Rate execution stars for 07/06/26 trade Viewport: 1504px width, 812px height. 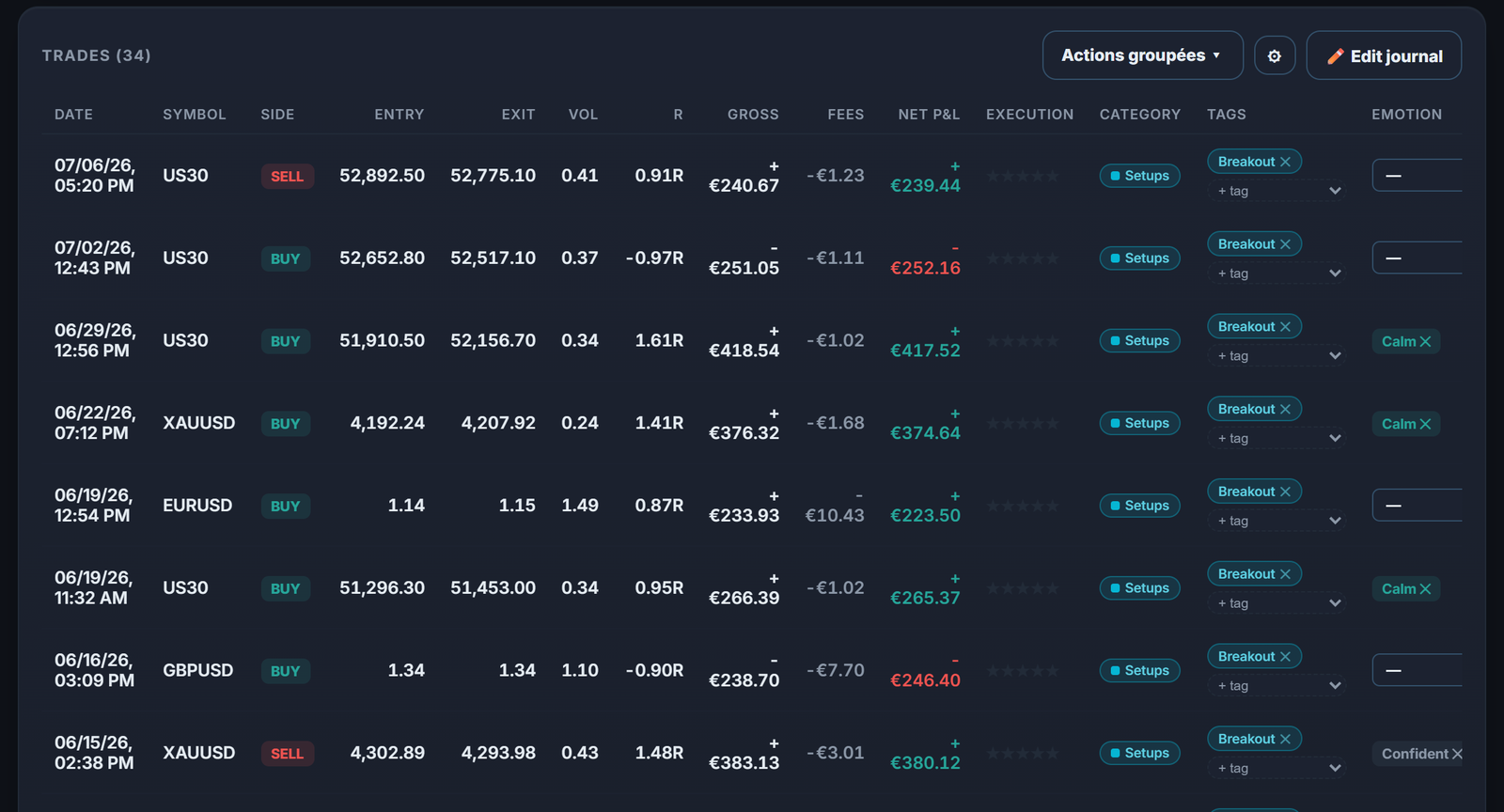coord(1023,176)
